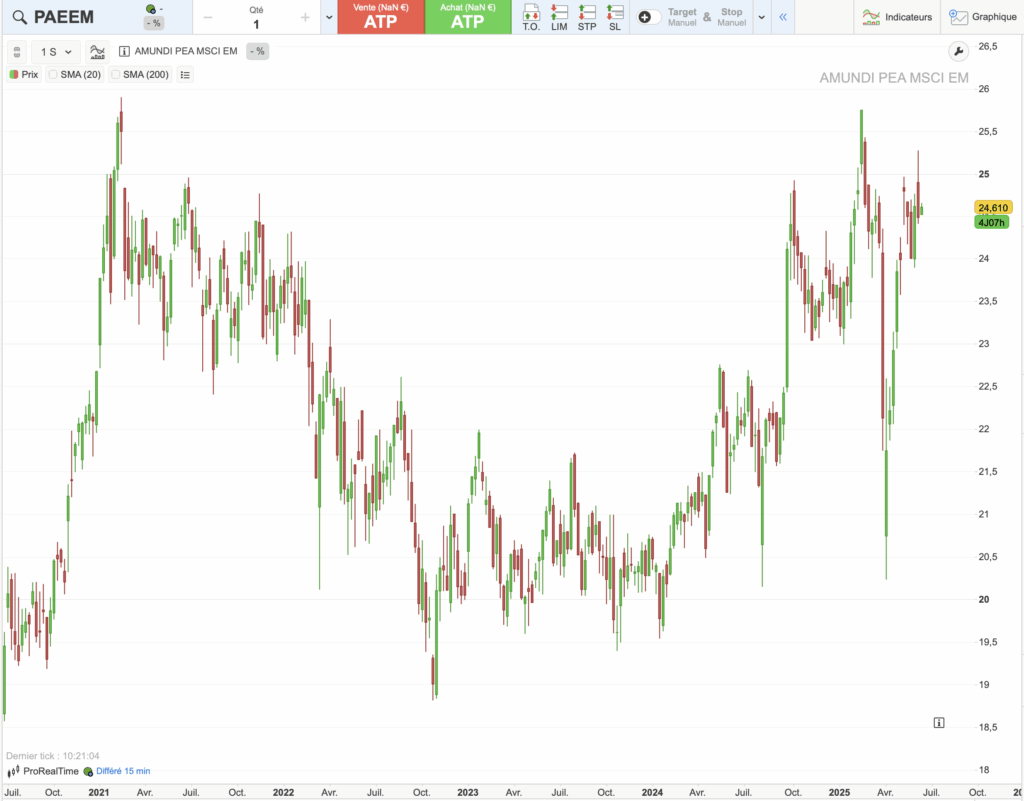Collapse the order bar with double chevron
The height and width of the screenshot is (801, 1024).
782,18
